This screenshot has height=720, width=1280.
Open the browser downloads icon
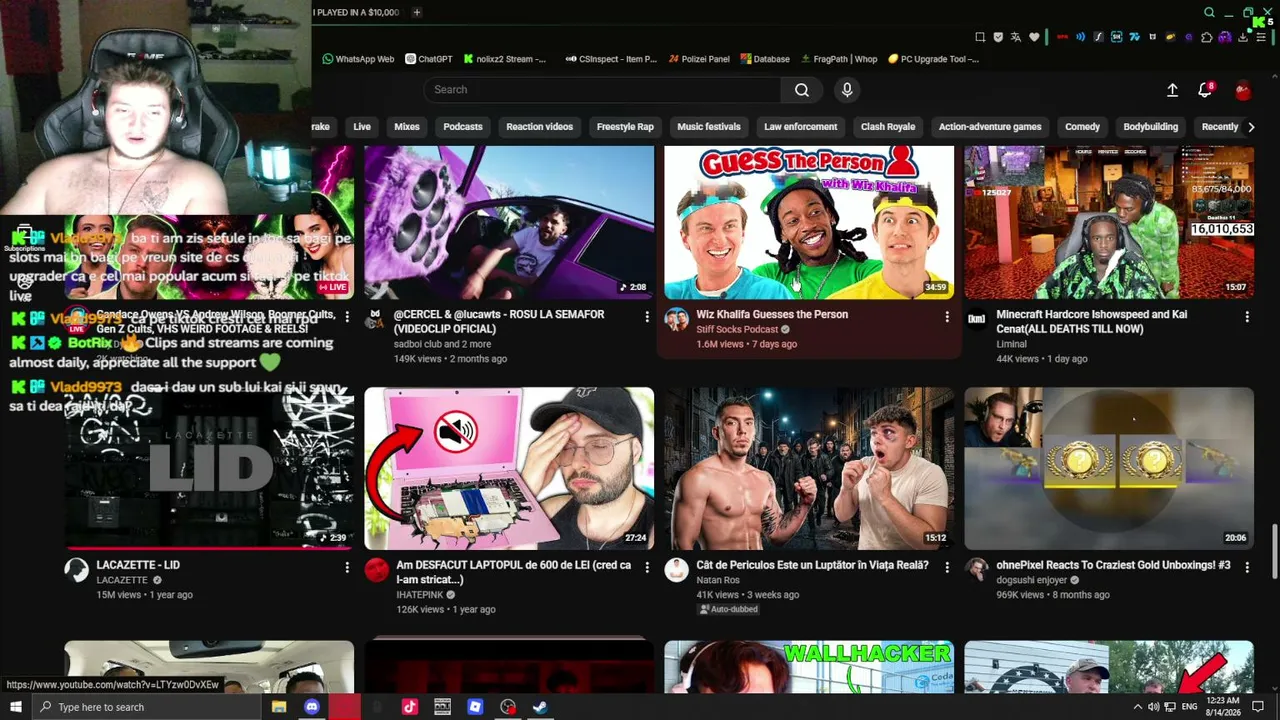[1243, 37]
